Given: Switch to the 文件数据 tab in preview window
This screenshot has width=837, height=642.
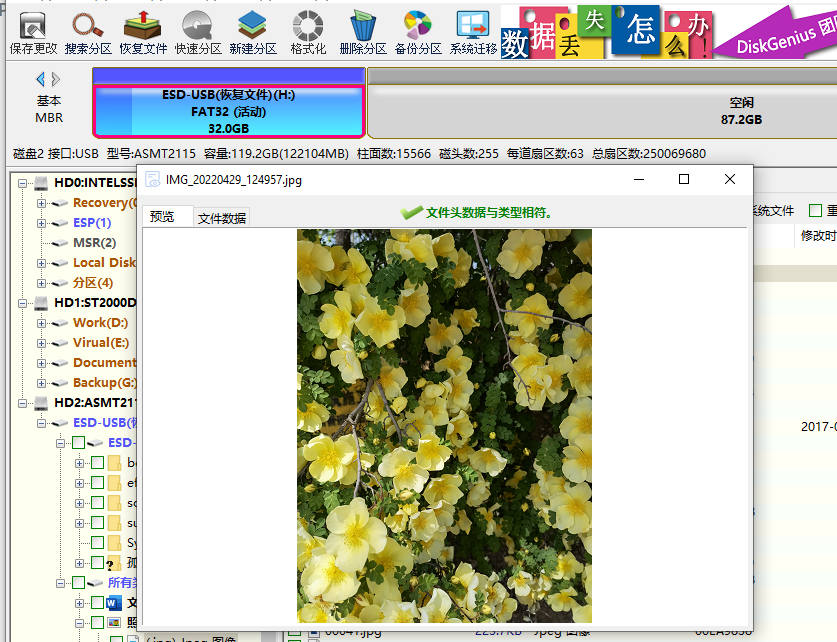Looking at the screenshot, I should (221, 218).
